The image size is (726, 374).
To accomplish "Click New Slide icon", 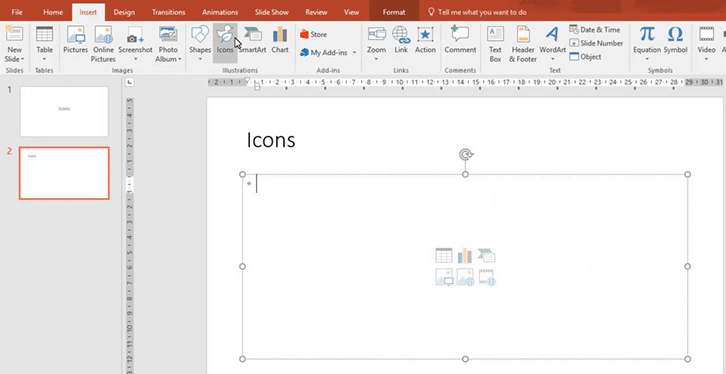I will point(14,35).
